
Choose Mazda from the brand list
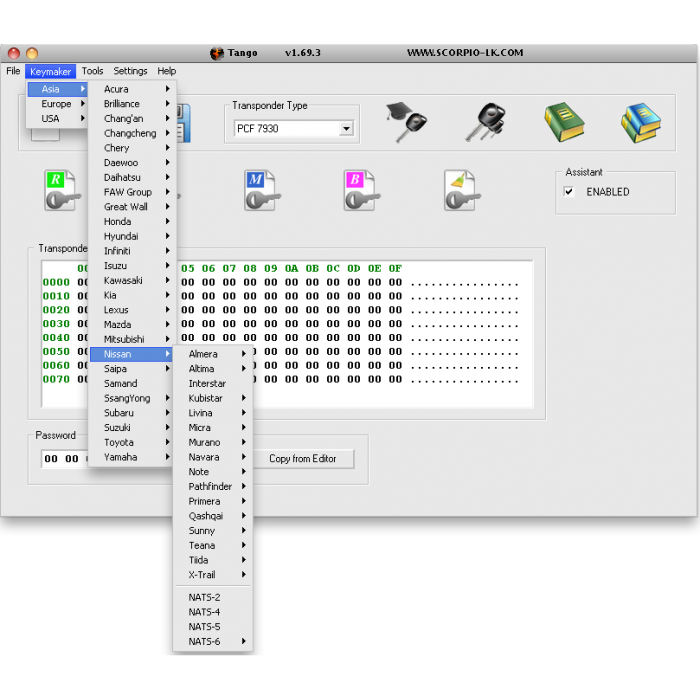pos(133,325)
